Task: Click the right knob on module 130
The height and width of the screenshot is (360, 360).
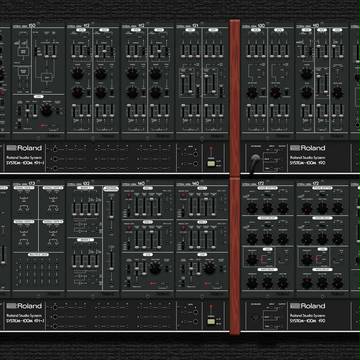Action: [x=276, y=92]
